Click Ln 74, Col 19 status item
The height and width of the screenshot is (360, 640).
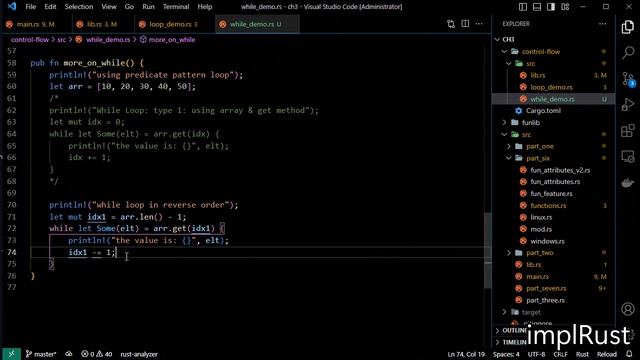point(466,354)
